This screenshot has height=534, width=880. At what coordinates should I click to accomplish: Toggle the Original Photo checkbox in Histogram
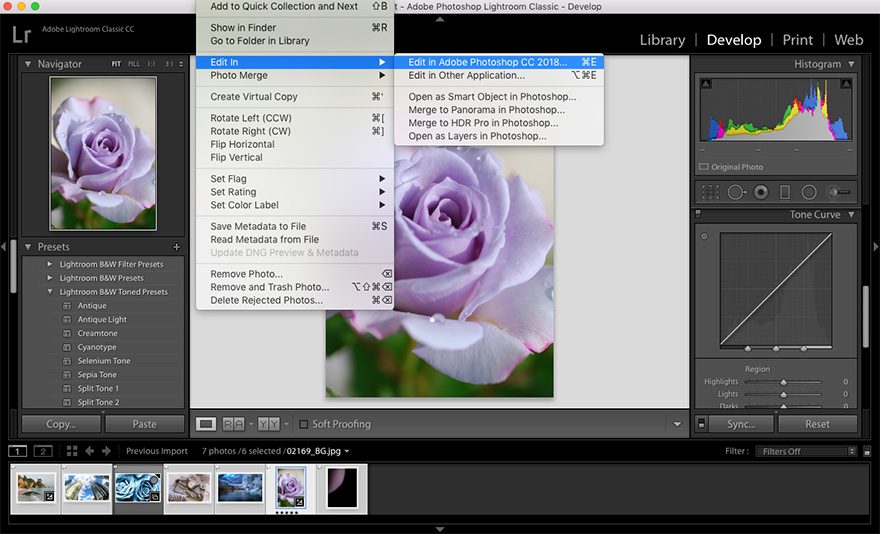click(x=704, y=167)
